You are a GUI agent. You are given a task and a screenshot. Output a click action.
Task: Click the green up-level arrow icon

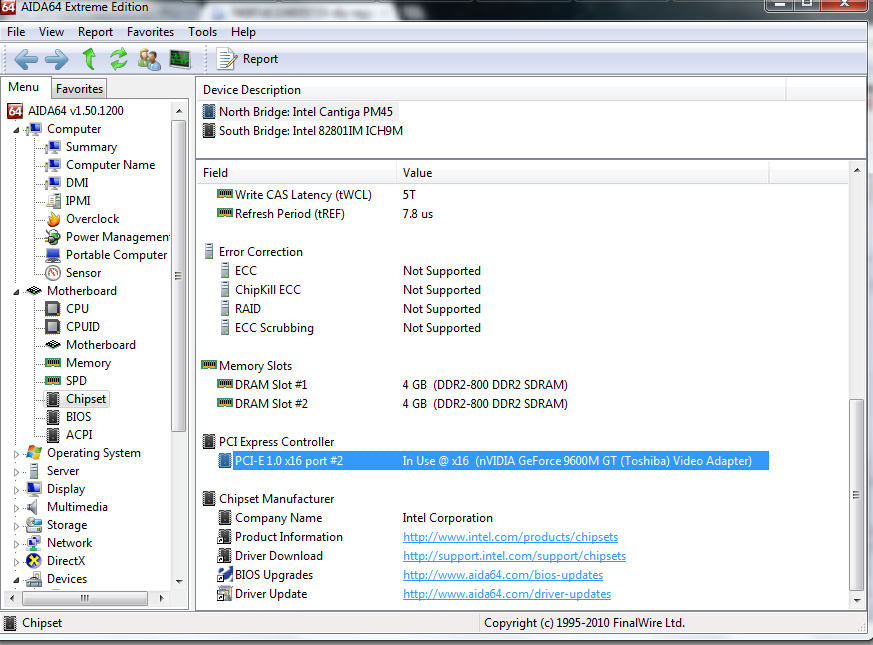tap(89, 58)
